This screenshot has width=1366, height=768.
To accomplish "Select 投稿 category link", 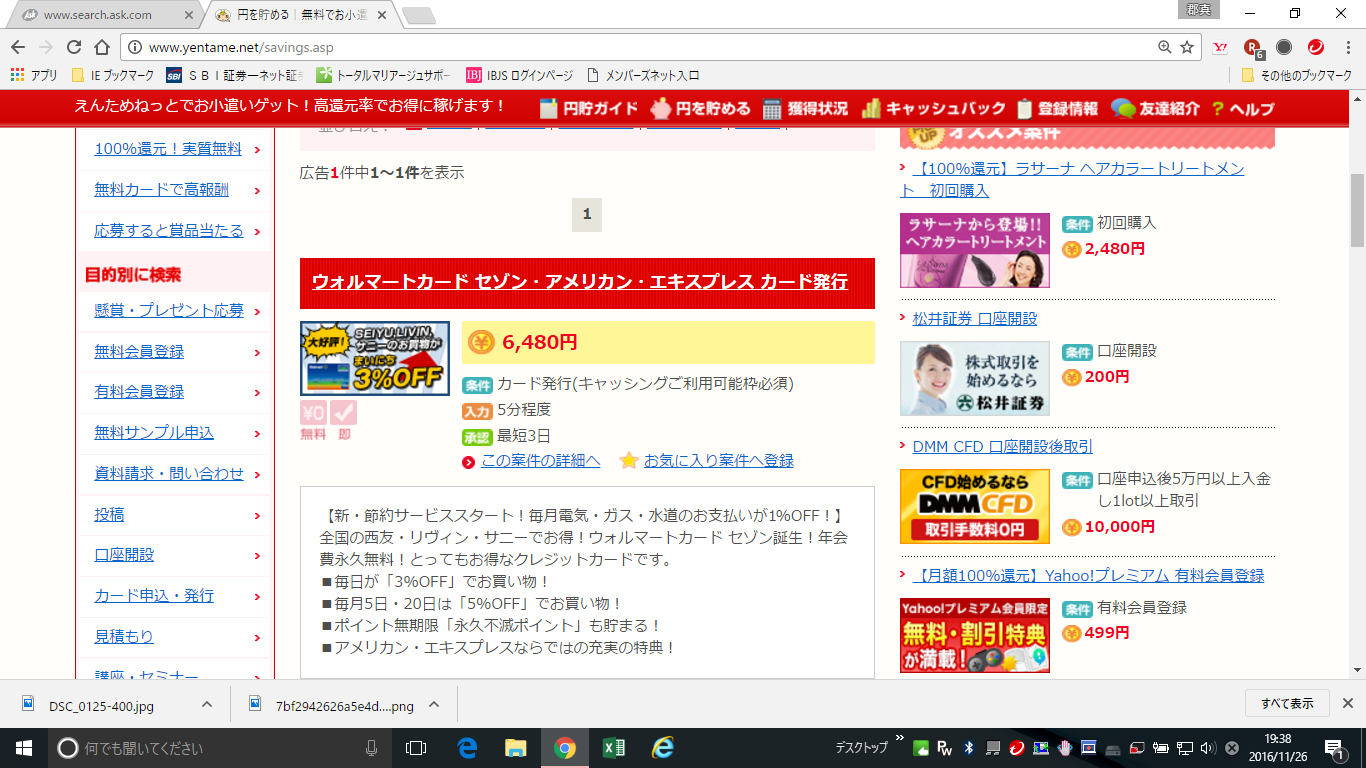I will click(109, 515).
